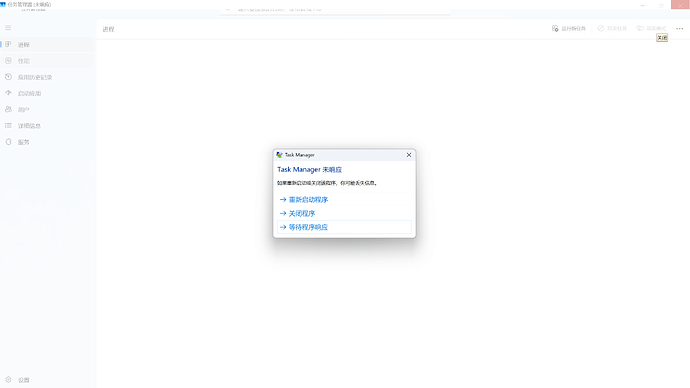
Task: Open the 详细信息 (Details) page
Action: coord(47,126)
